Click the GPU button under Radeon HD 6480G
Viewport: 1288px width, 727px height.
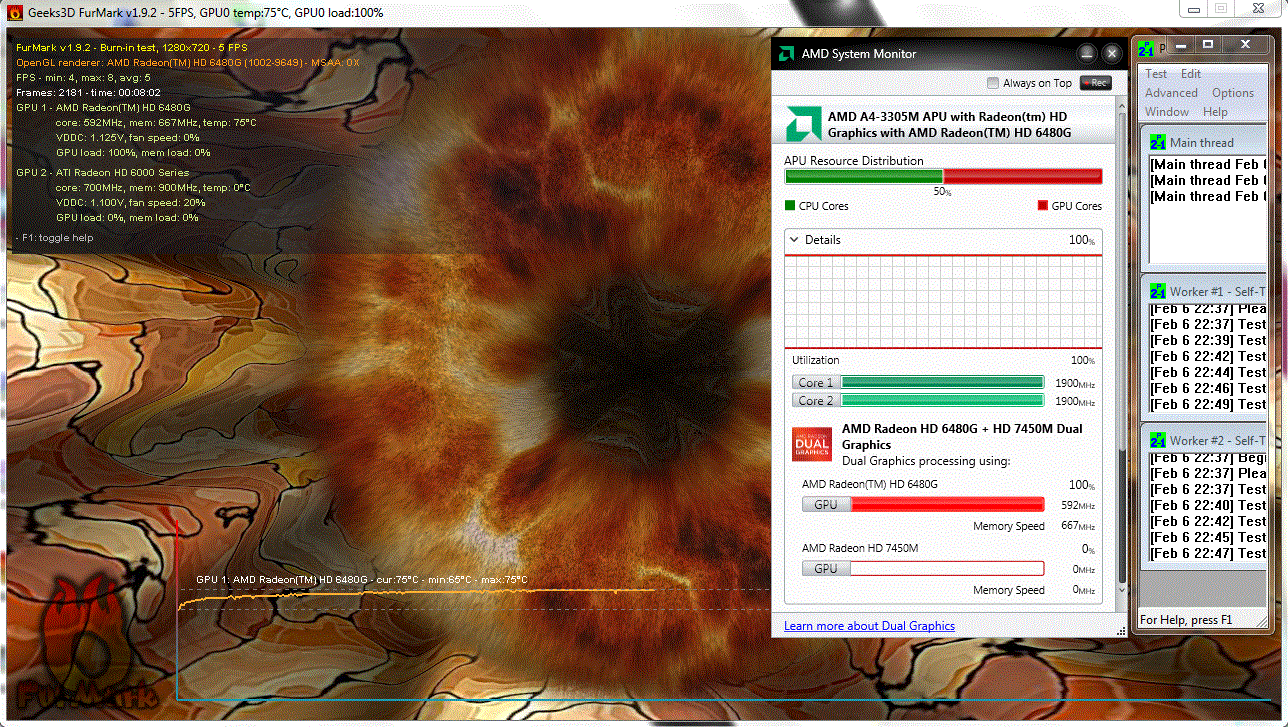[826, 504]
